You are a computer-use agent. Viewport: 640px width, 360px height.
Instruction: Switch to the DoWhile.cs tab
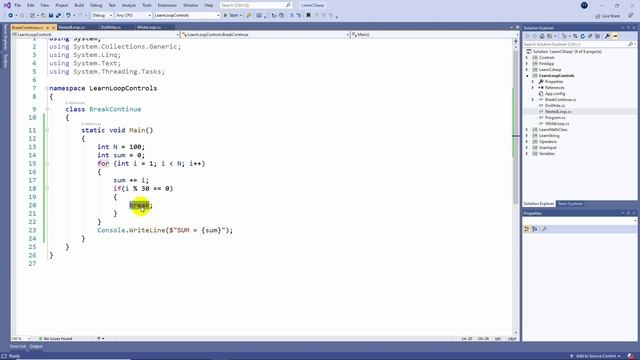[111, 27]
